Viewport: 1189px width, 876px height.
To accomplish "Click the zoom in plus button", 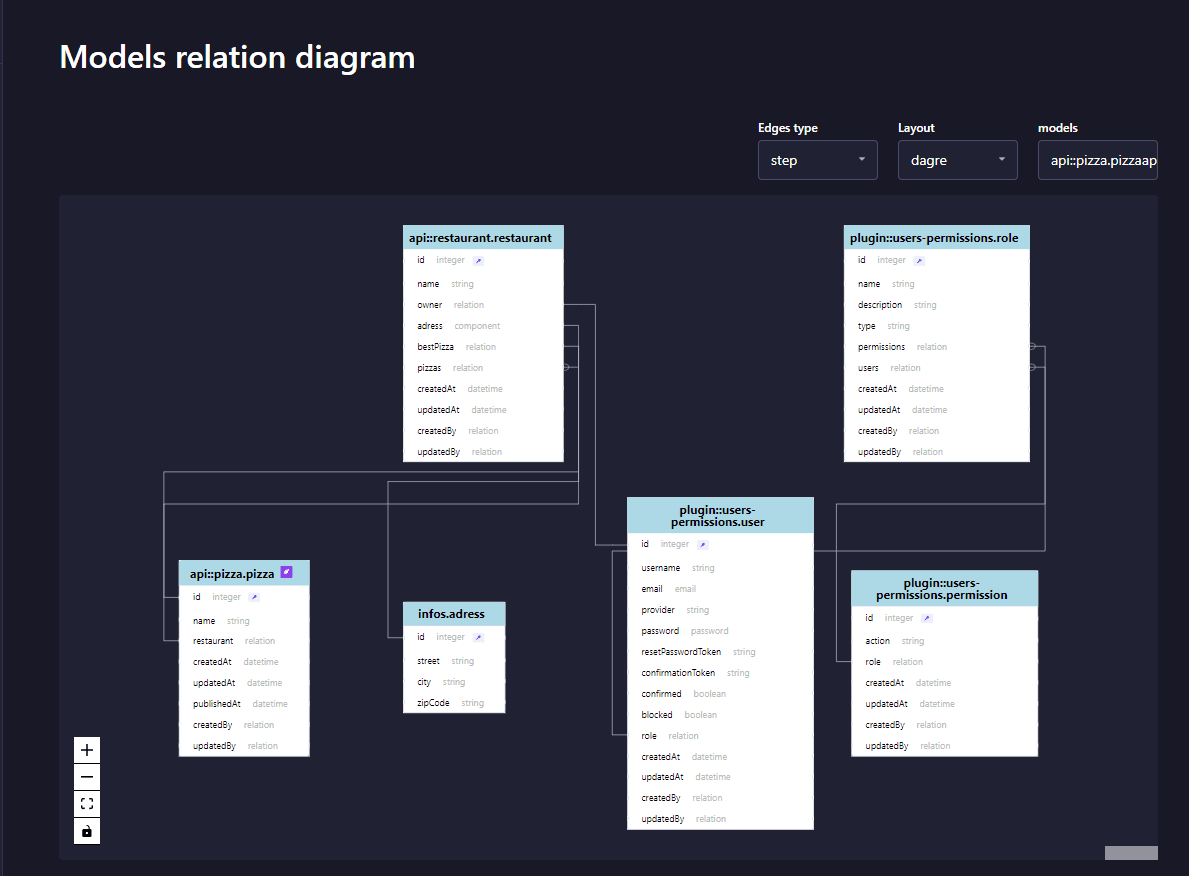I will click(87, 750).
